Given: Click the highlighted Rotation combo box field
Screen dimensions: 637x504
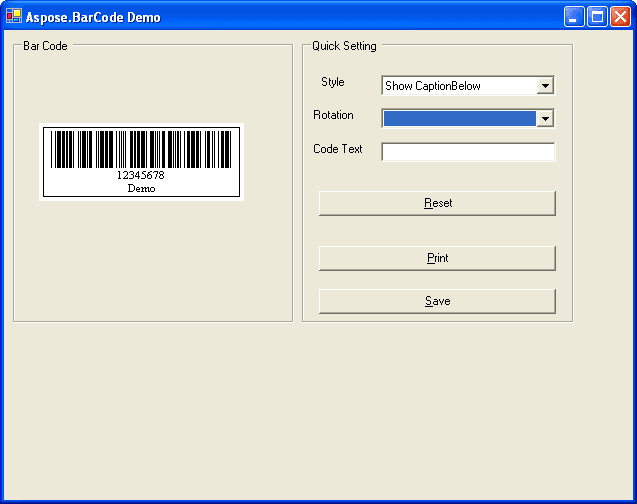Looking at the screenshot, I should click(468, 119).
